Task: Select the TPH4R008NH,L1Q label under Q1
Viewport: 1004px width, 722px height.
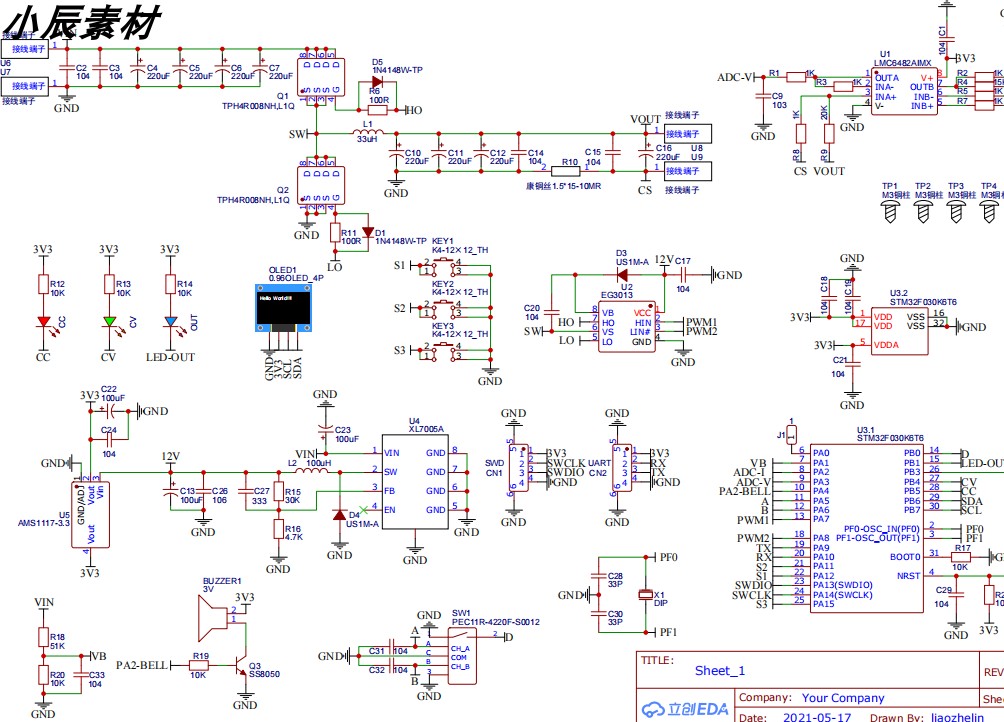Action: tap(258, 106)
